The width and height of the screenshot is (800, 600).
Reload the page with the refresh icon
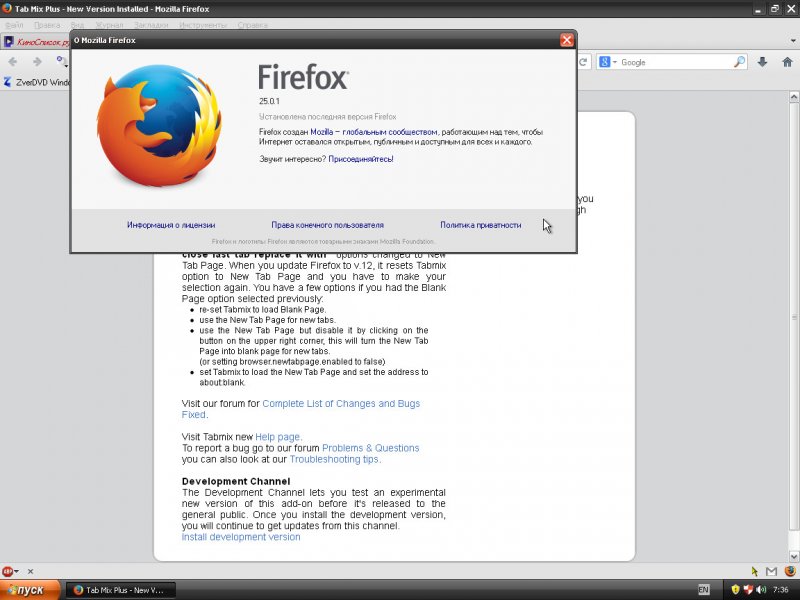pos(584,62)
